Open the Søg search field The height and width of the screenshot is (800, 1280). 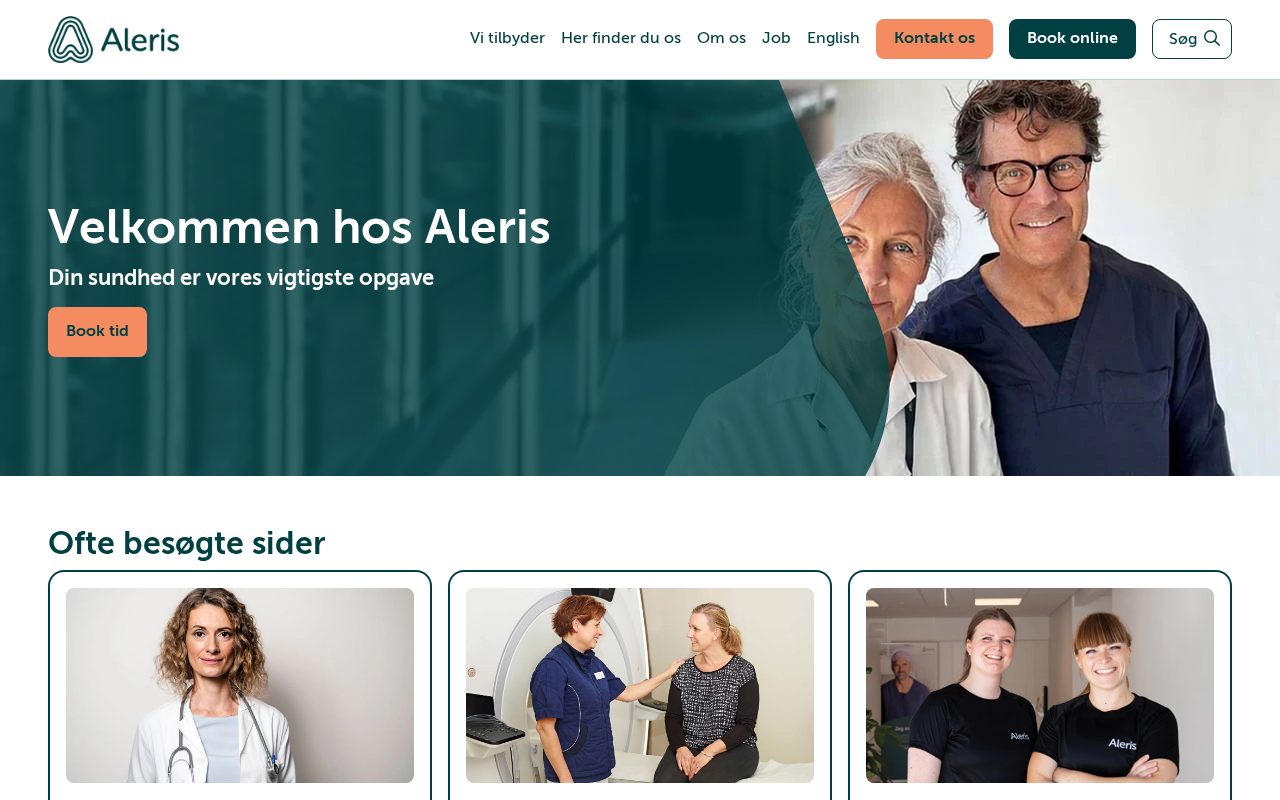[1192, 39]
